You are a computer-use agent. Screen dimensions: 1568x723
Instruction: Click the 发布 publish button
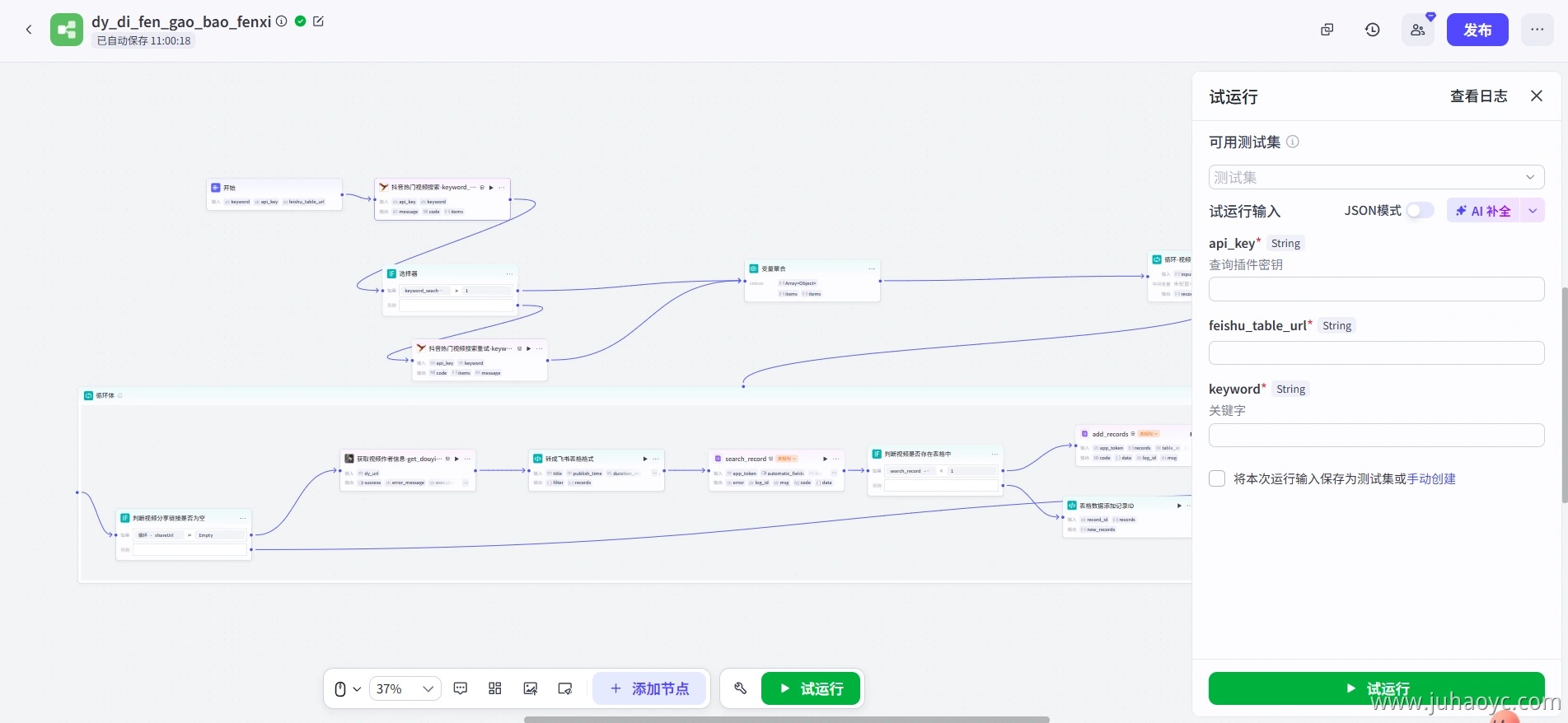point(1477,30)
